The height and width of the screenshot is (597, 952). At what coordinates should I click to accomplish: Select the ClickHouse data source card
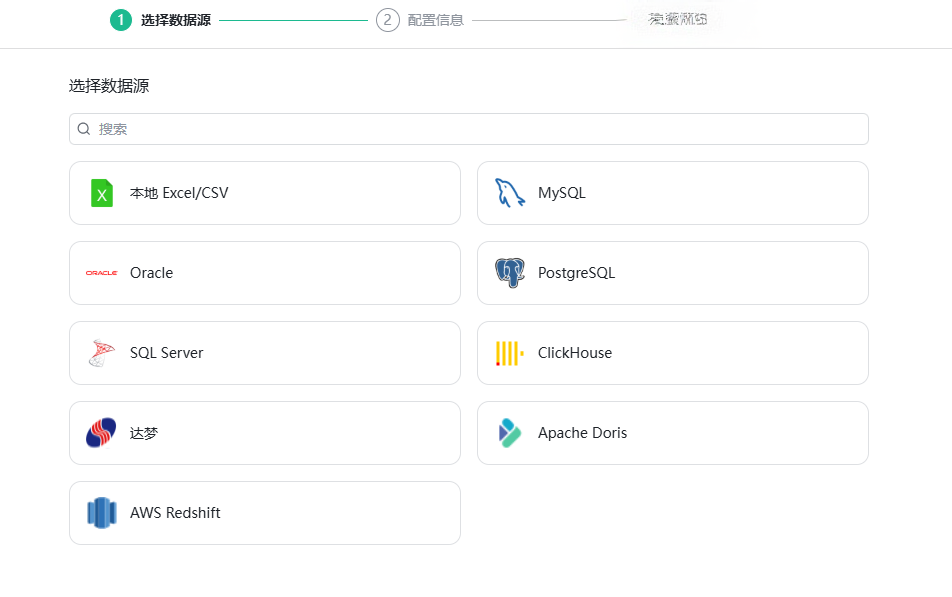672,352
